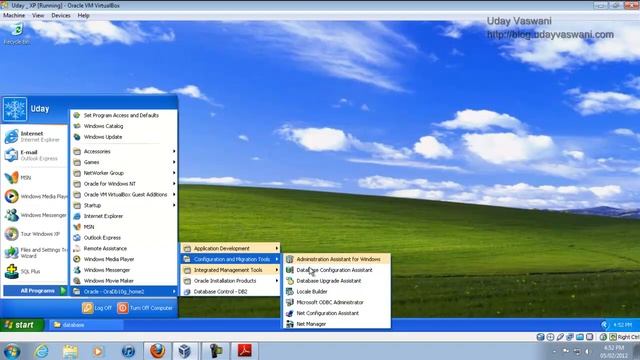Select the database taskbar window button
640x360 pixels.
pyautogui.click(x=86, y=325)
